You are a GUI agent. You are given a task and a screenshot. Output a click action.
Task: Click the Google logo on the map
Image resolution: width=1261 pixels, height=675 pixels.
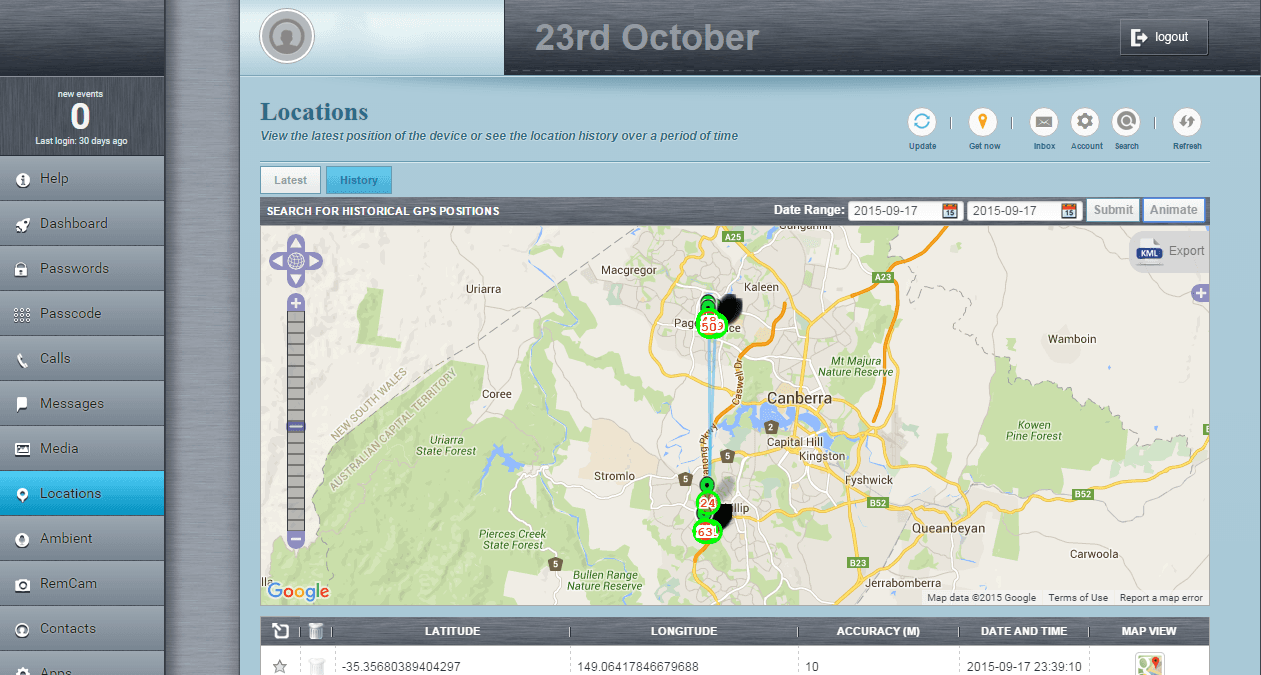tap(298, 591)
